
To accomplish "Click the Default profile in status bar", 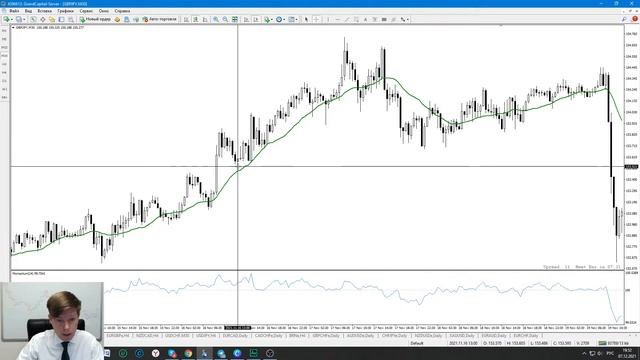I will (x=417, y=343).
